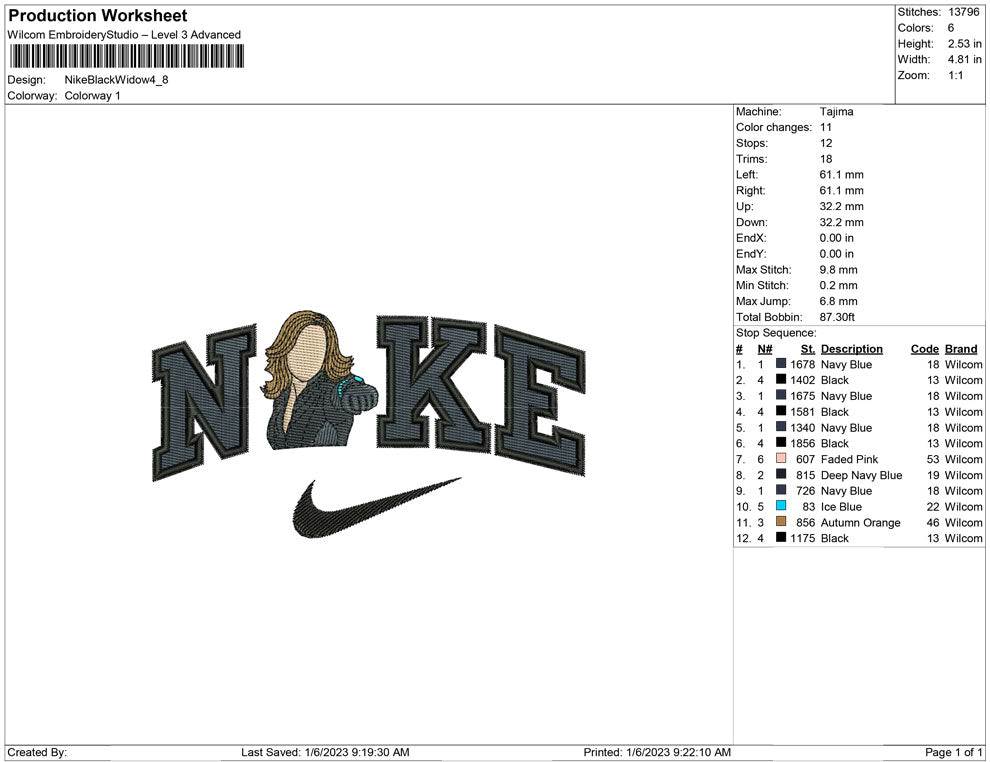Click the Deep Navy Blue description text
990x762 pixels.
pyautogui.click(x=861, y=475)
